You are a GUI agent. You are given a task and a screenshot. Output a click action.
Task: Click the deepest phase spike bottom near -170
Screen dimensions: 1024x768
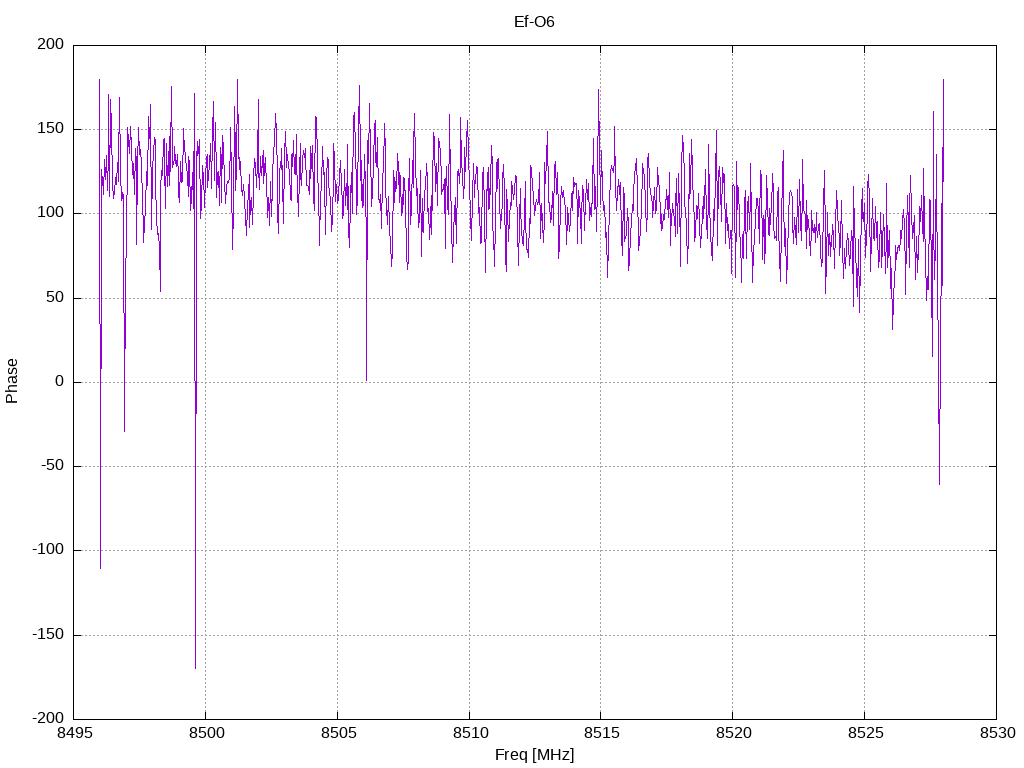coord(195,667)
